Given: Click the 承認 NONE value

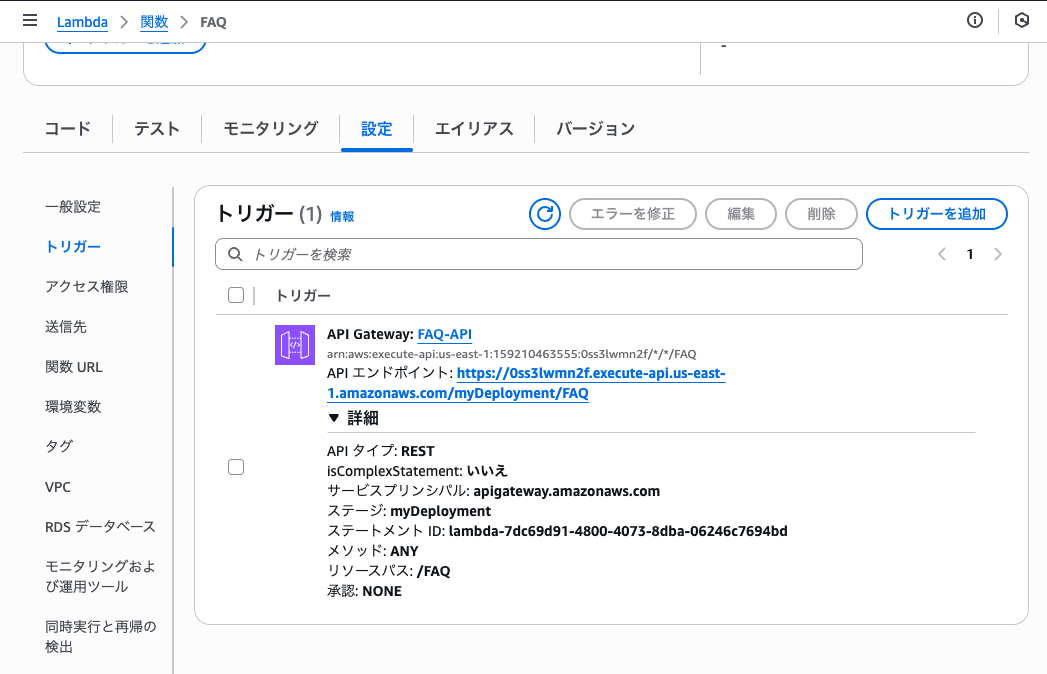Looking at the screenshot, I should pos(383,591).
